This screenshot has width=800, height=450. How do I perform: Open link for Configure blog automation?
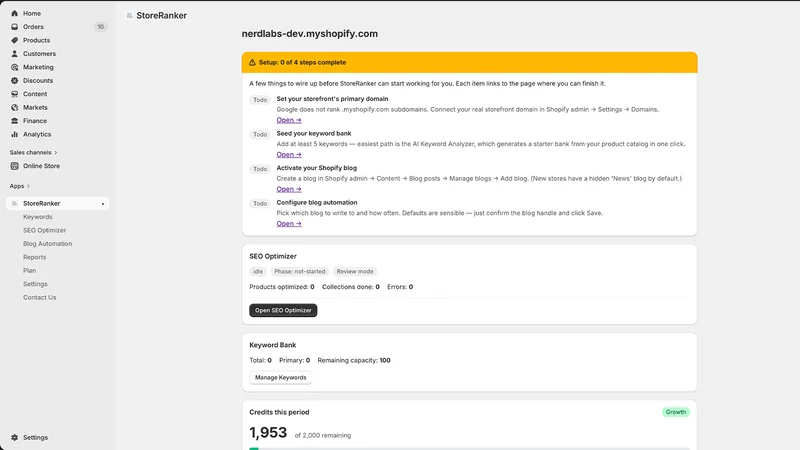289,223
